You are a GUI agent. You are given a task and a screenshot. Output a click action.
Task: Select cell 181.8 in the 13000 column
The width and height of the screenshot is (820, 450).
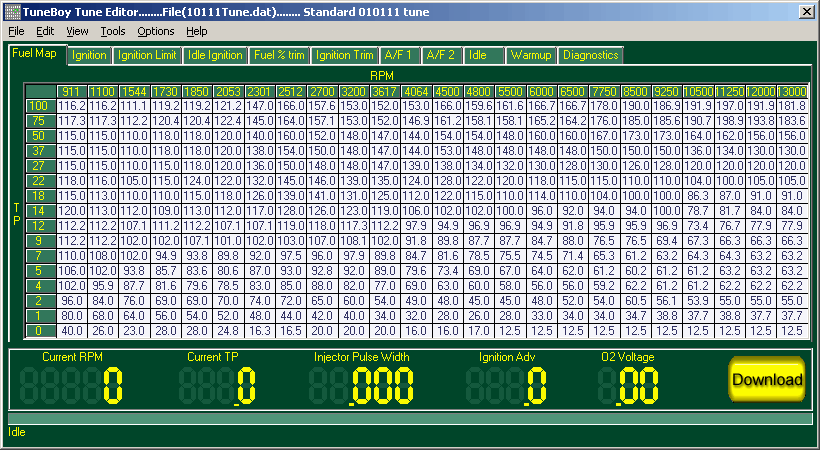792,106
